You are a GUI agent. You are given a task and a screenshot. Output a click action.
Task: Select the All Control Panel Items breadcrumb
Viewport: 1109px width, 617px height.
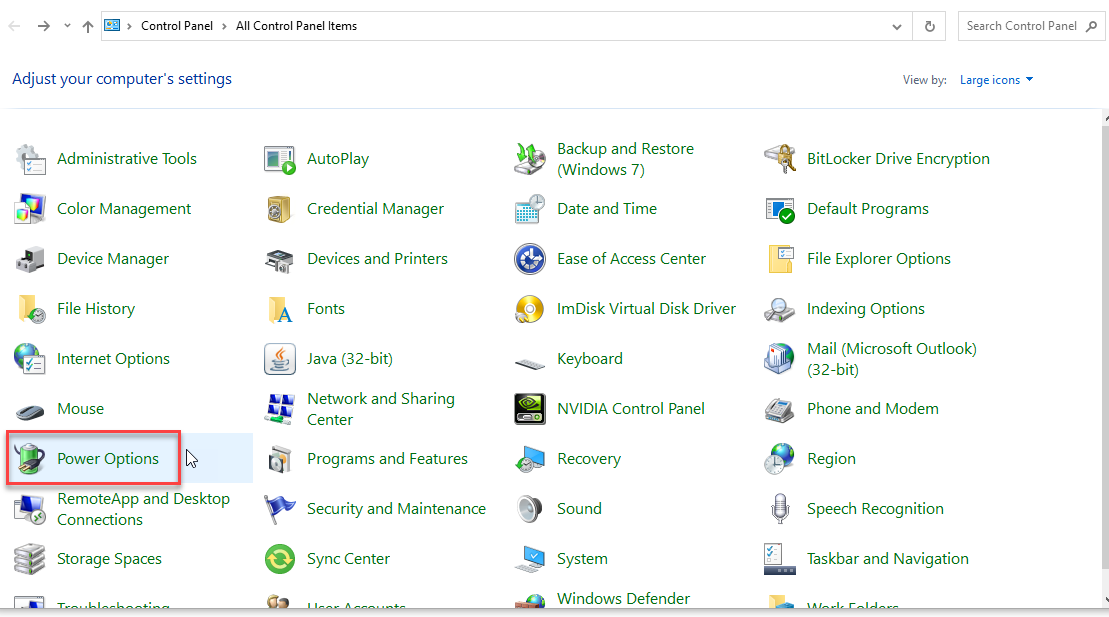pos(296,26)
